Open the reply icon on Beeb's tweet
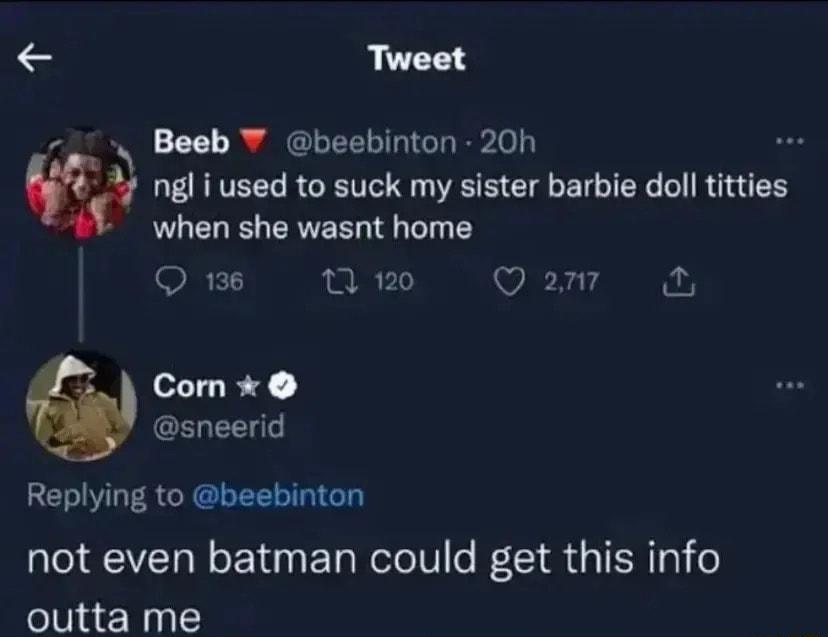The height and width of the screenshot is (637, 828). [x=172, y=280]
